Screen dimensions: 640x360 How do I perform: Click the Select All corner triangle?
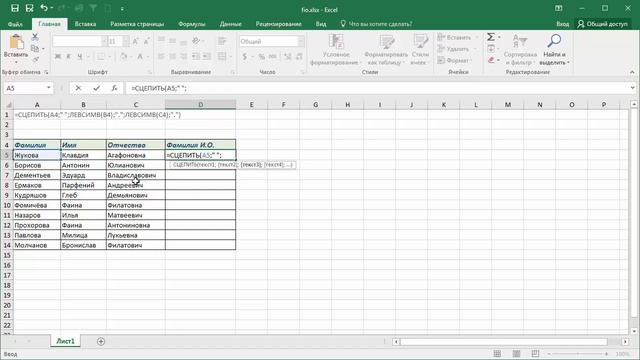8,105
